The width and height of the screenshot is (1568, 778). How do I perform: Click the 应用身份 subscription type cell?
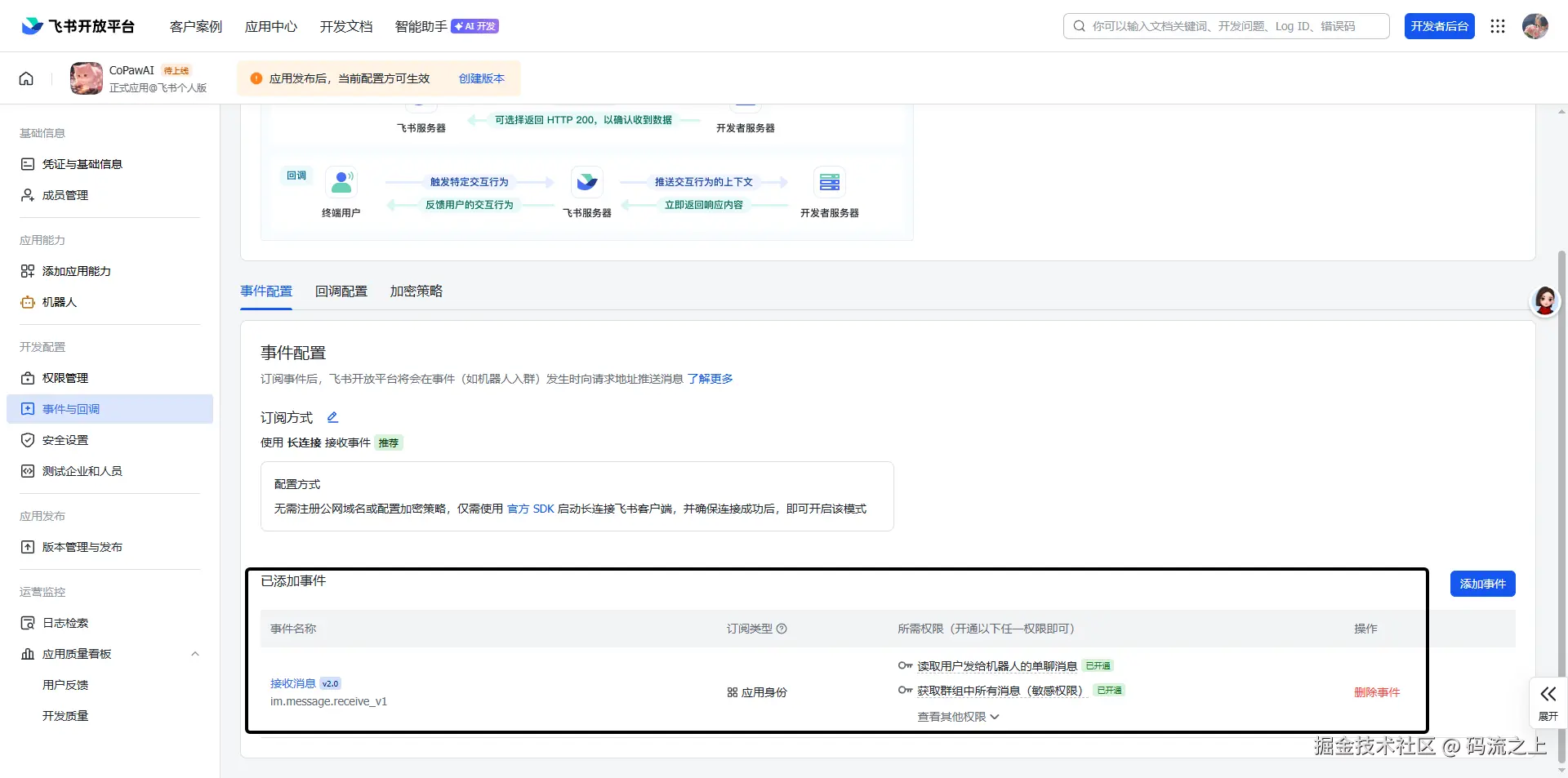(x=757, y=692)
